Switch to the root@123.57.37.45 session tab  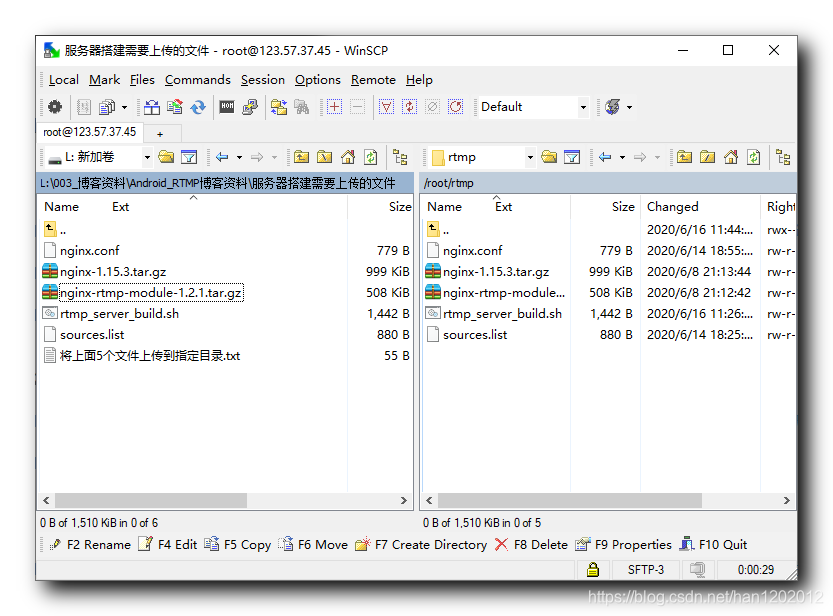pos(90,132)
